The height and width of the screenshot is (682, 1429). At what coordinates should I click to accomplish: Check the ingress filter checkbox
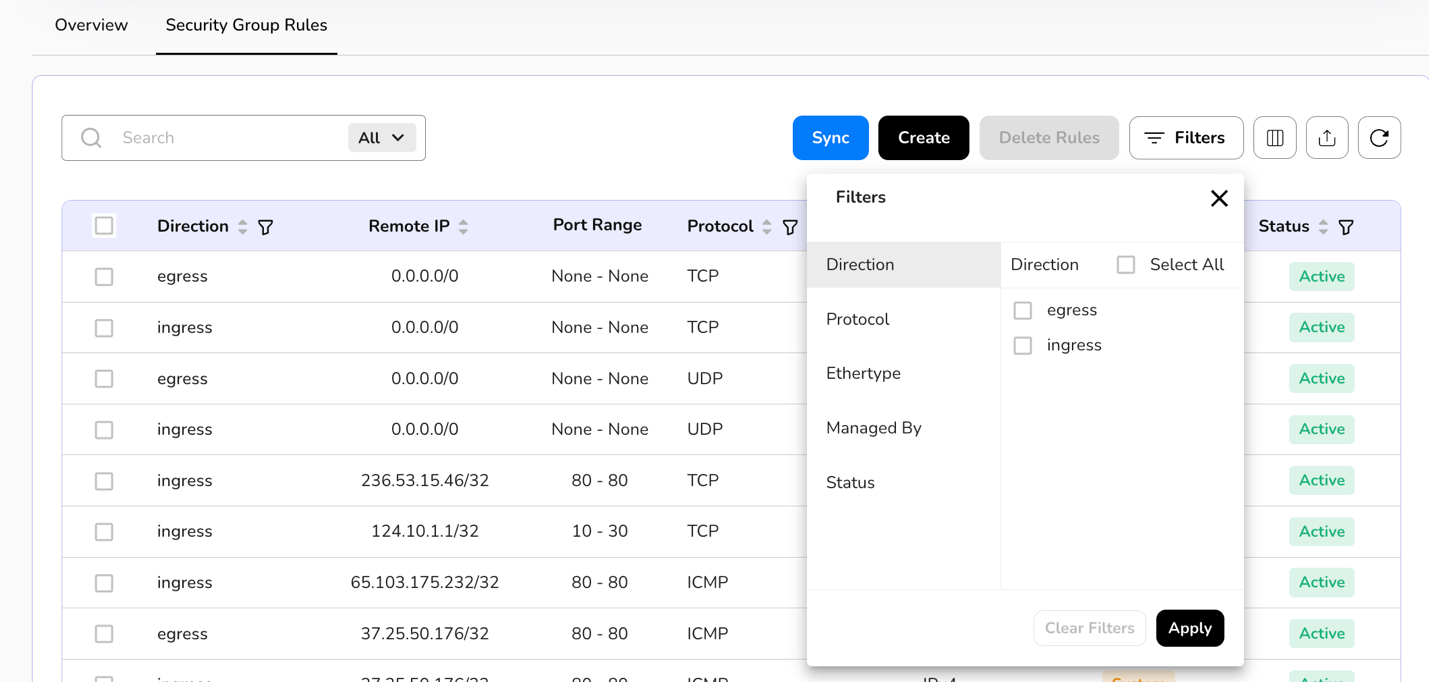1022,345
